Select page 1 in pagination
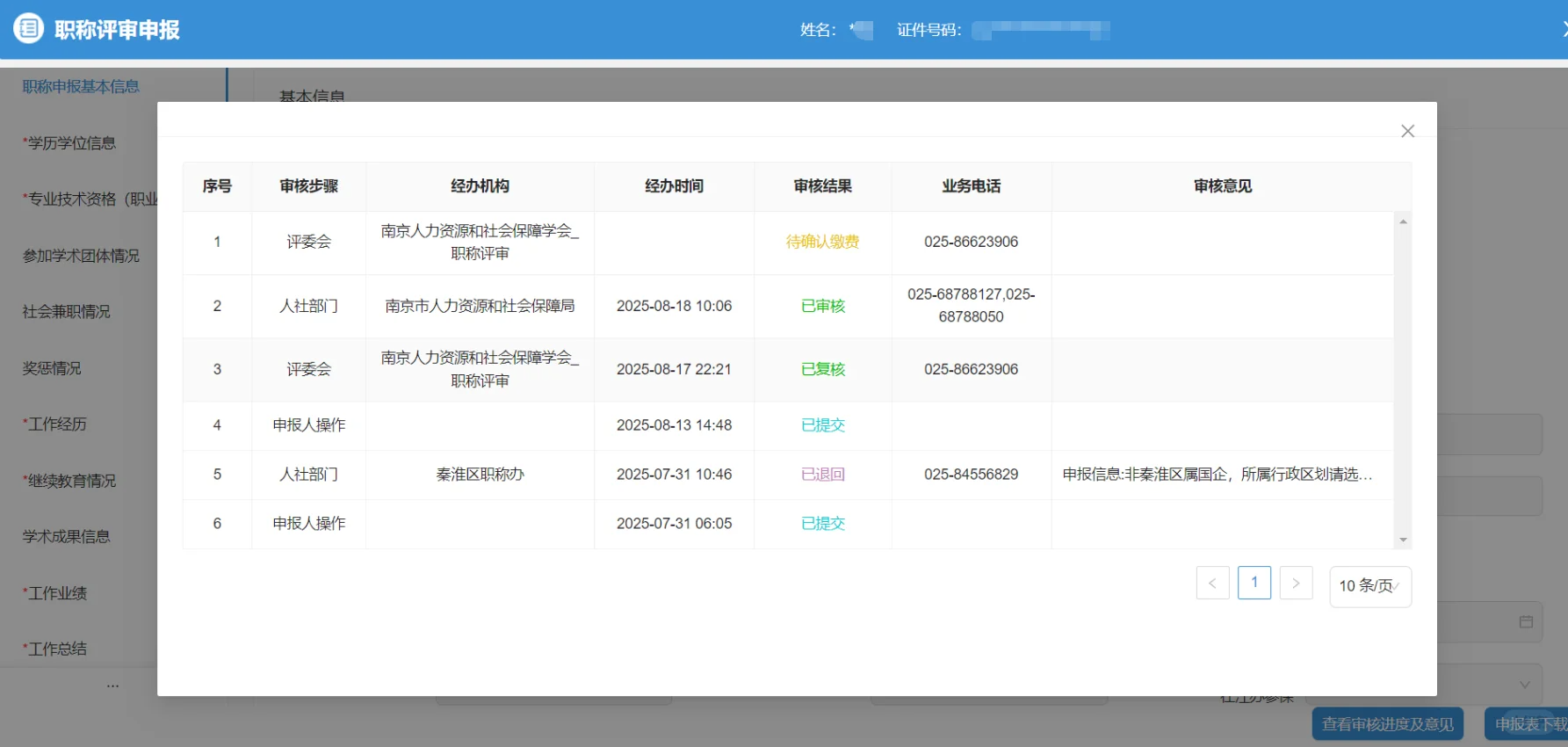 (1254, 583)
